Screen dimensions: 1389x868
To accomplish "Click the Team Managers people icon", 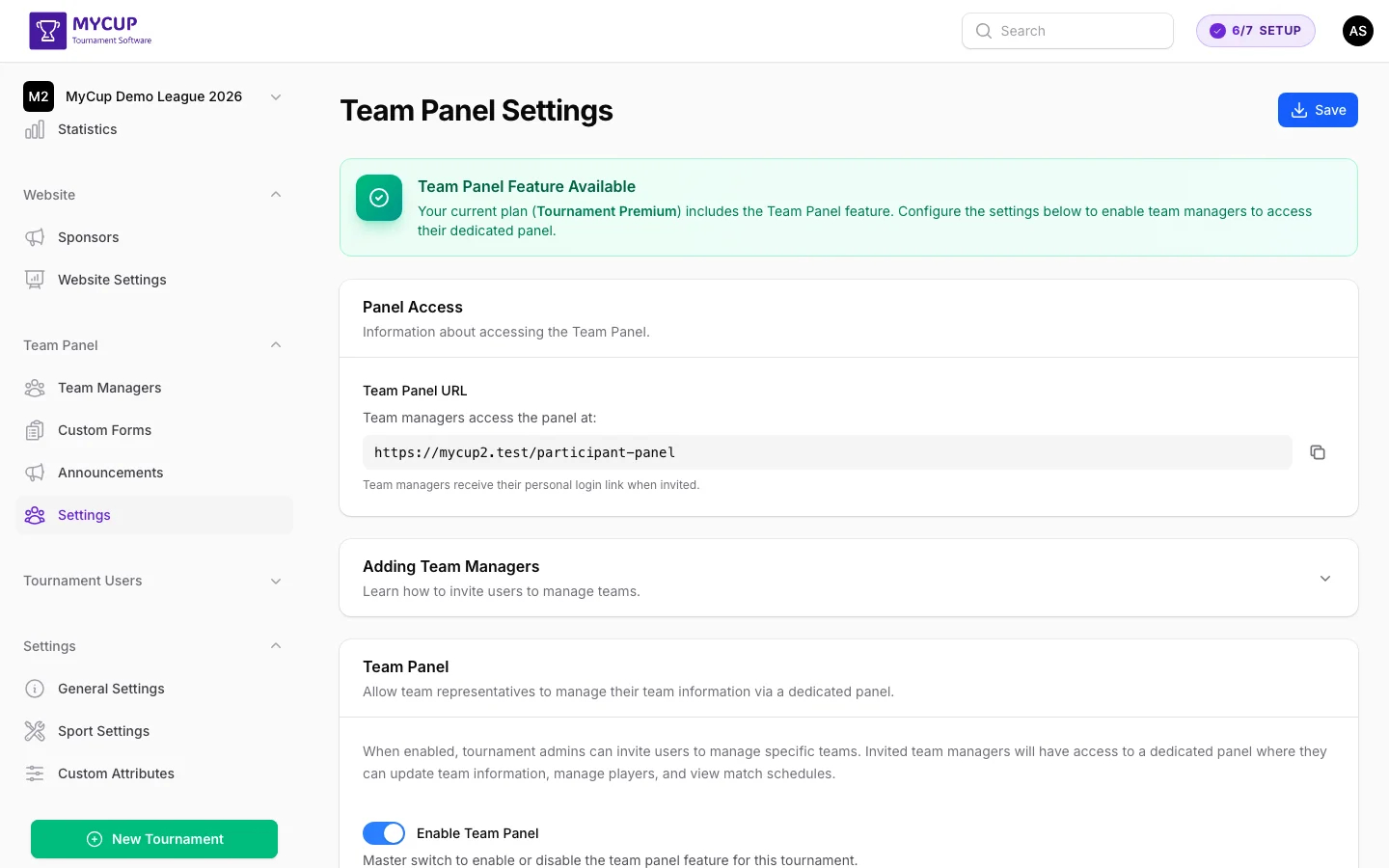I will 35,388.
